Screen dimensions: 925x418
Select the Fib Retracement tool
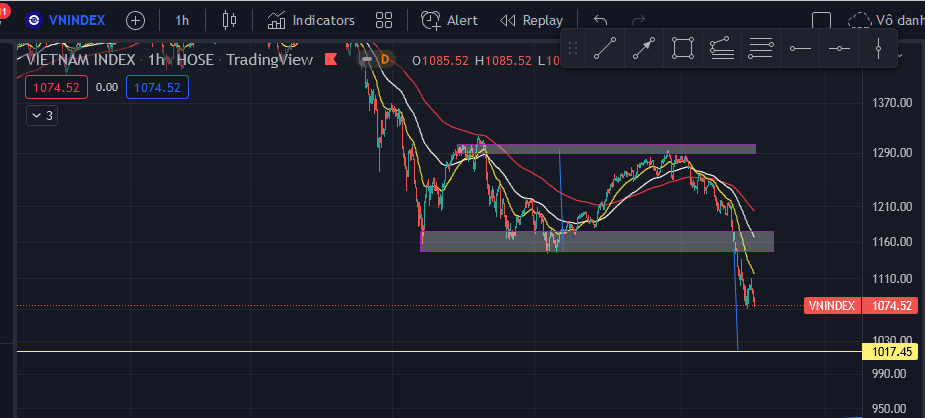(x=721, y=48)
